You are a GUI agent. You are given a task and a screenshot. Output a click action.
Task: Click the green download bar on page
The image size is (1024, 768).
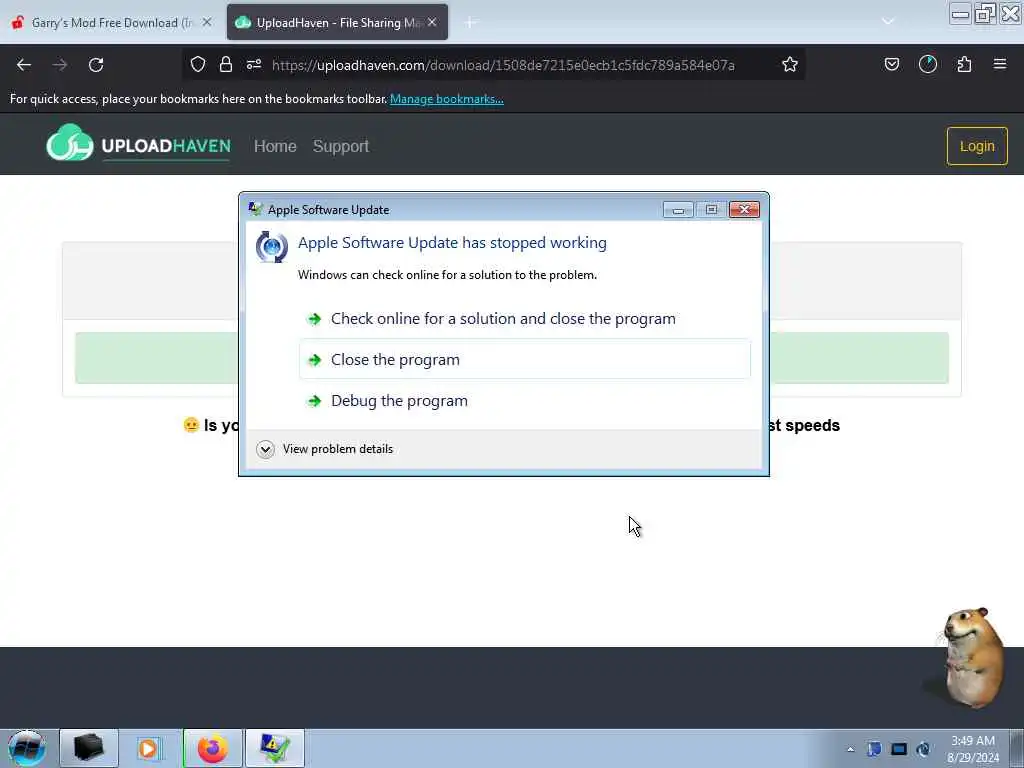coord(511,358)
